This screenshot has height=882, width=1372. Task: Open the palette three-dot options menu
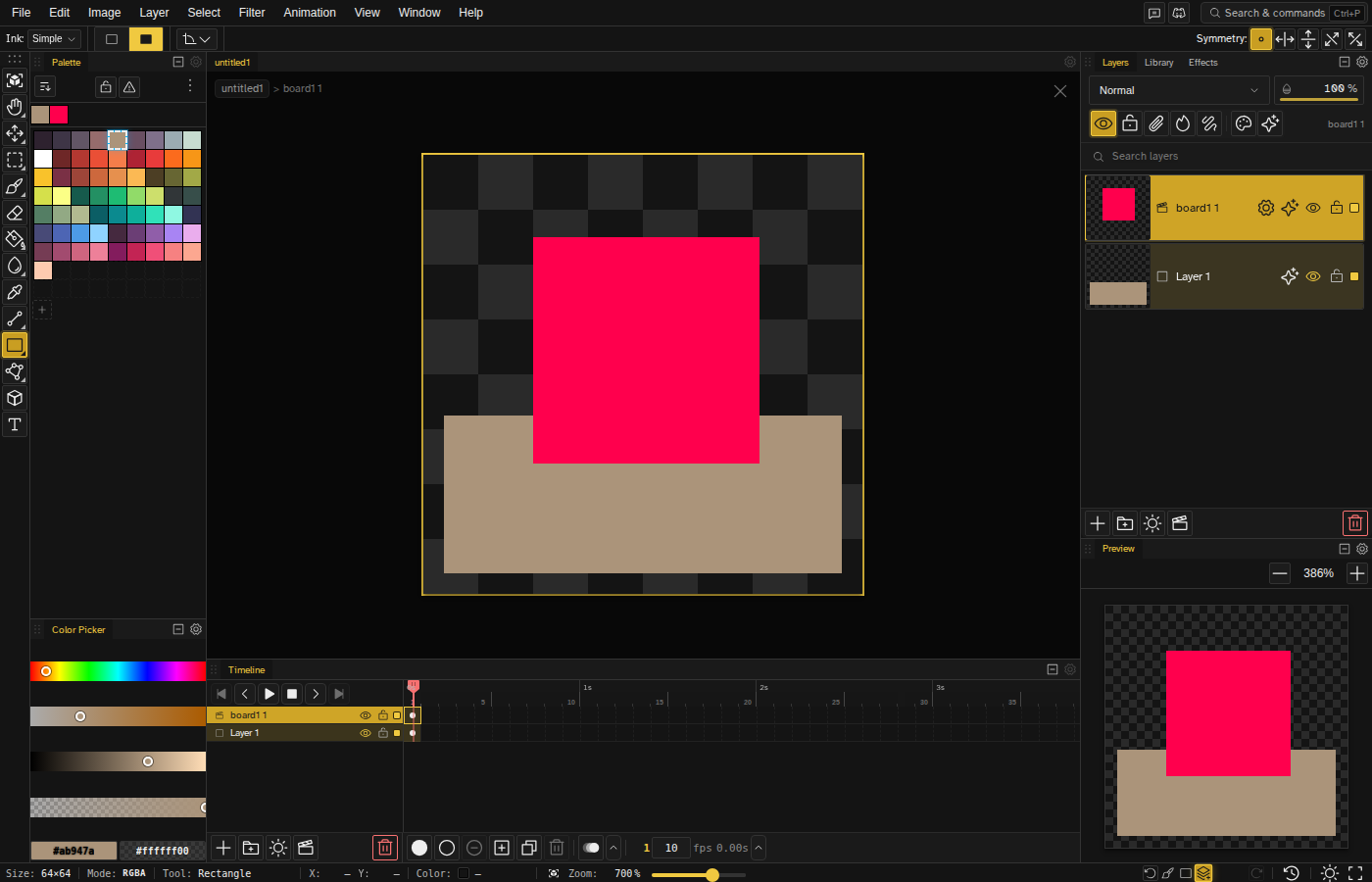[190, 86]
